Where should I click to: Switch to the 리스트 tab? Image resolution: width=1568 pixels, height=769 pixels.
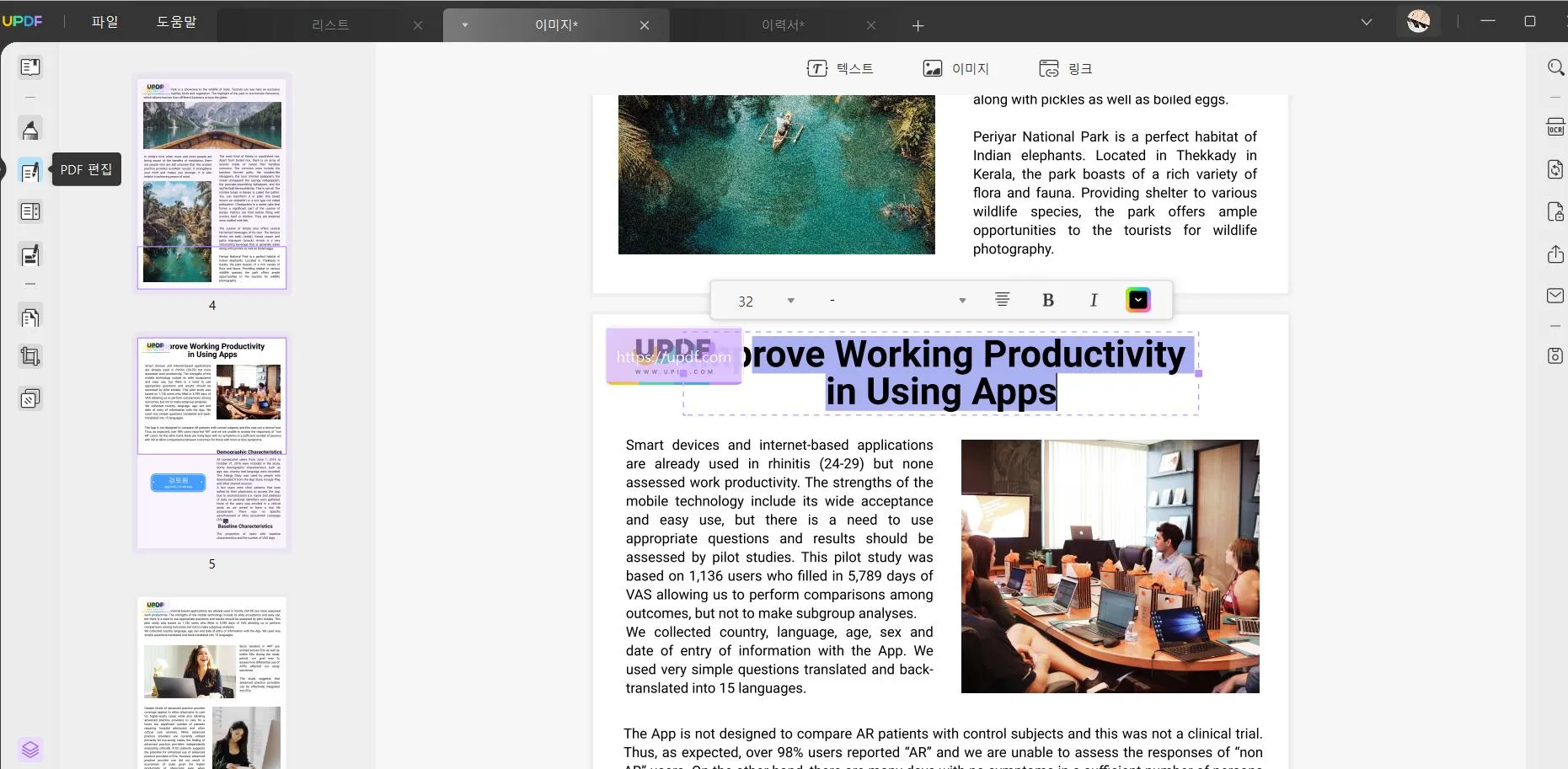click(x=330, y=26)
